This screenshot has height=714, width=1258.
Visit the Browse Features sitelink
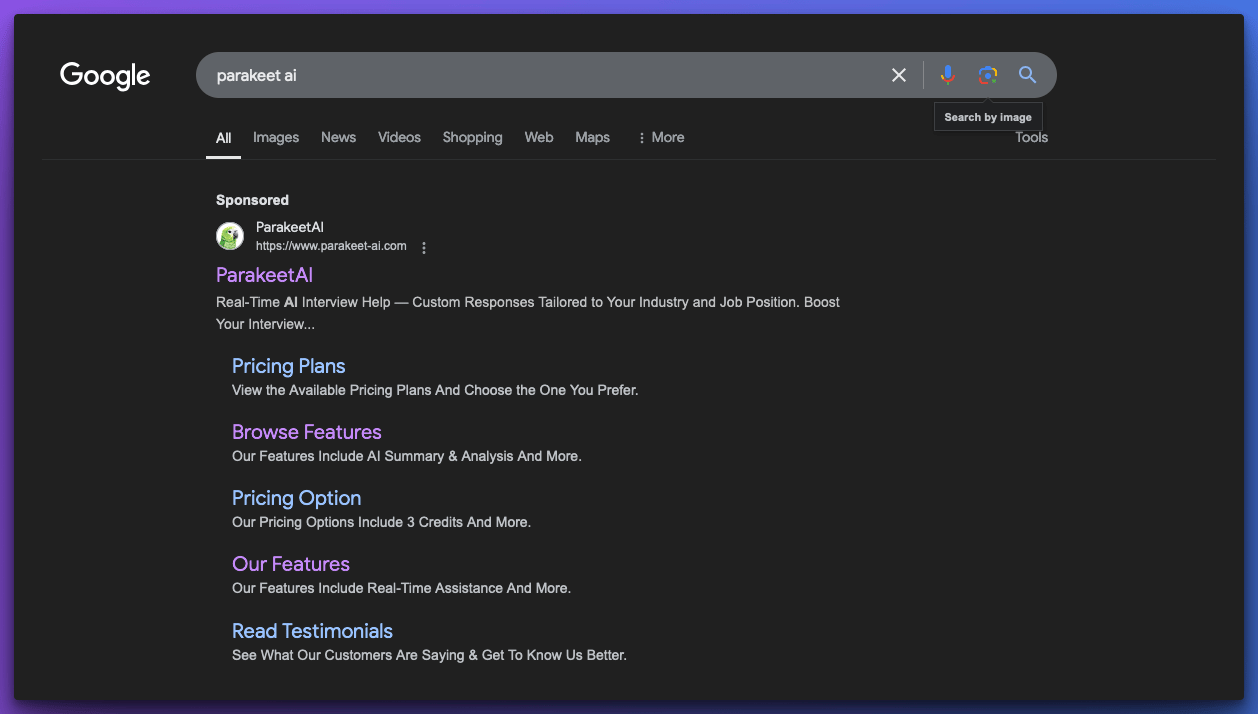(x=306, y=432)
